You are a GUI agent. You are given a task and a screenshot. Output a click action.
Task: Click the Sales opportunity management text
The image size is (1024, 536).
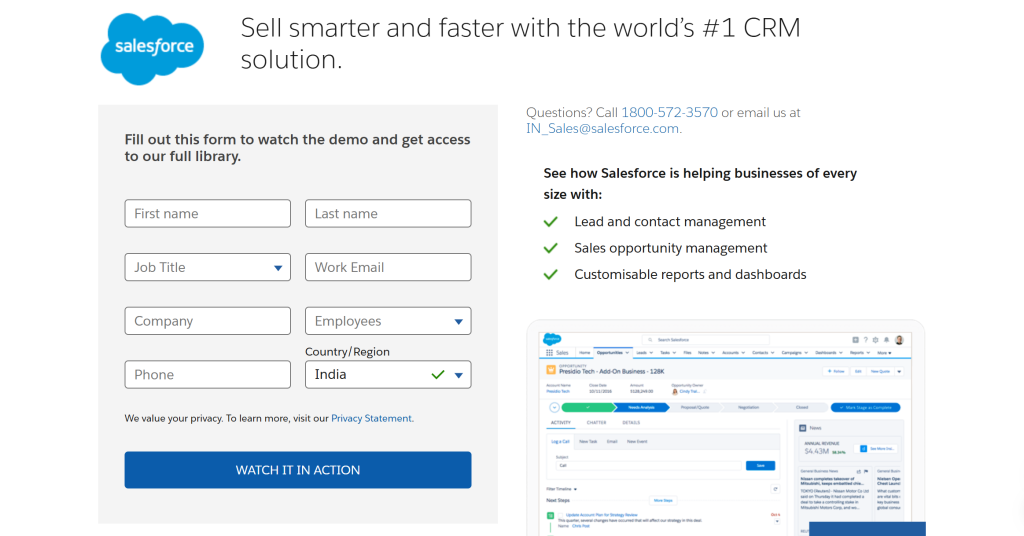(671, 248)
